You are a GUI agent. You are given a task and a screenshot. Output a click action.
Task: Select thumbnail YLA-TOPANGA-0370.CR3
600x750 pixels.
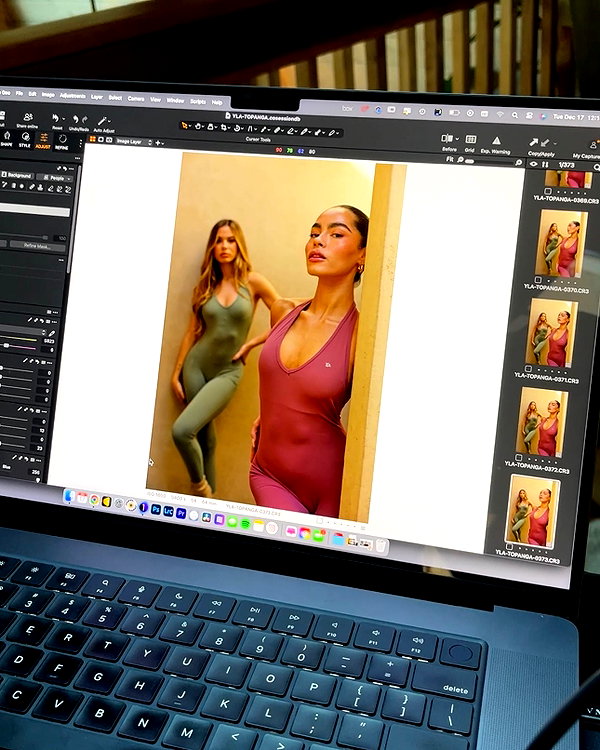tap(561, 243)
